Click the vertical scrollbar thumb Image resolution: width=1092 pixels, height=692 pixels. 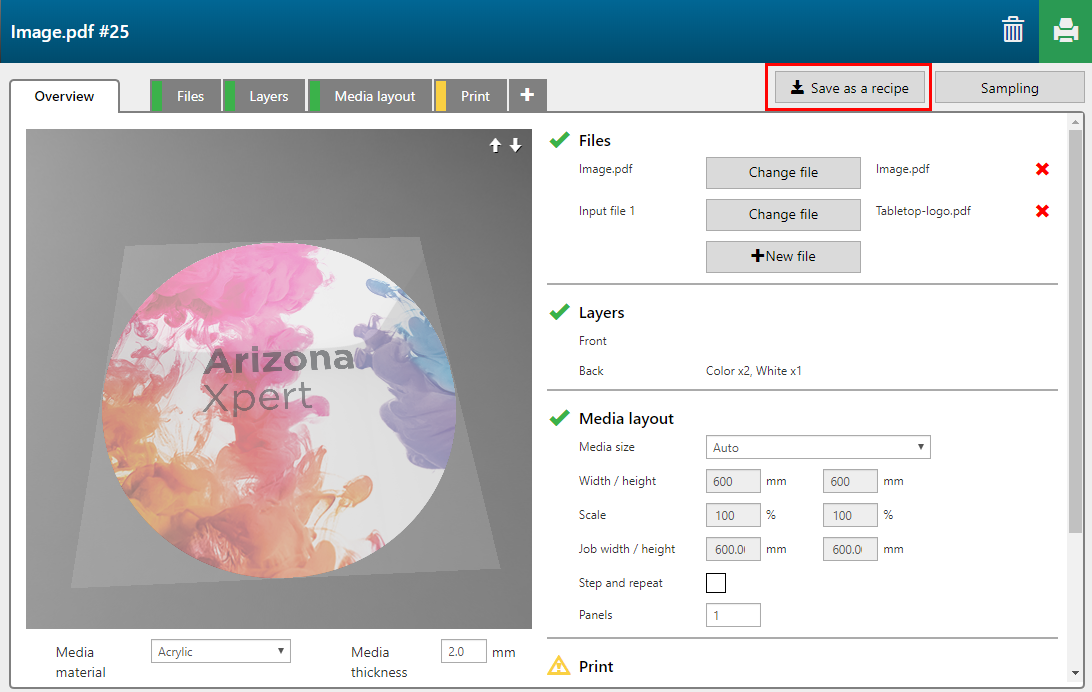[x=1075, y=331]
